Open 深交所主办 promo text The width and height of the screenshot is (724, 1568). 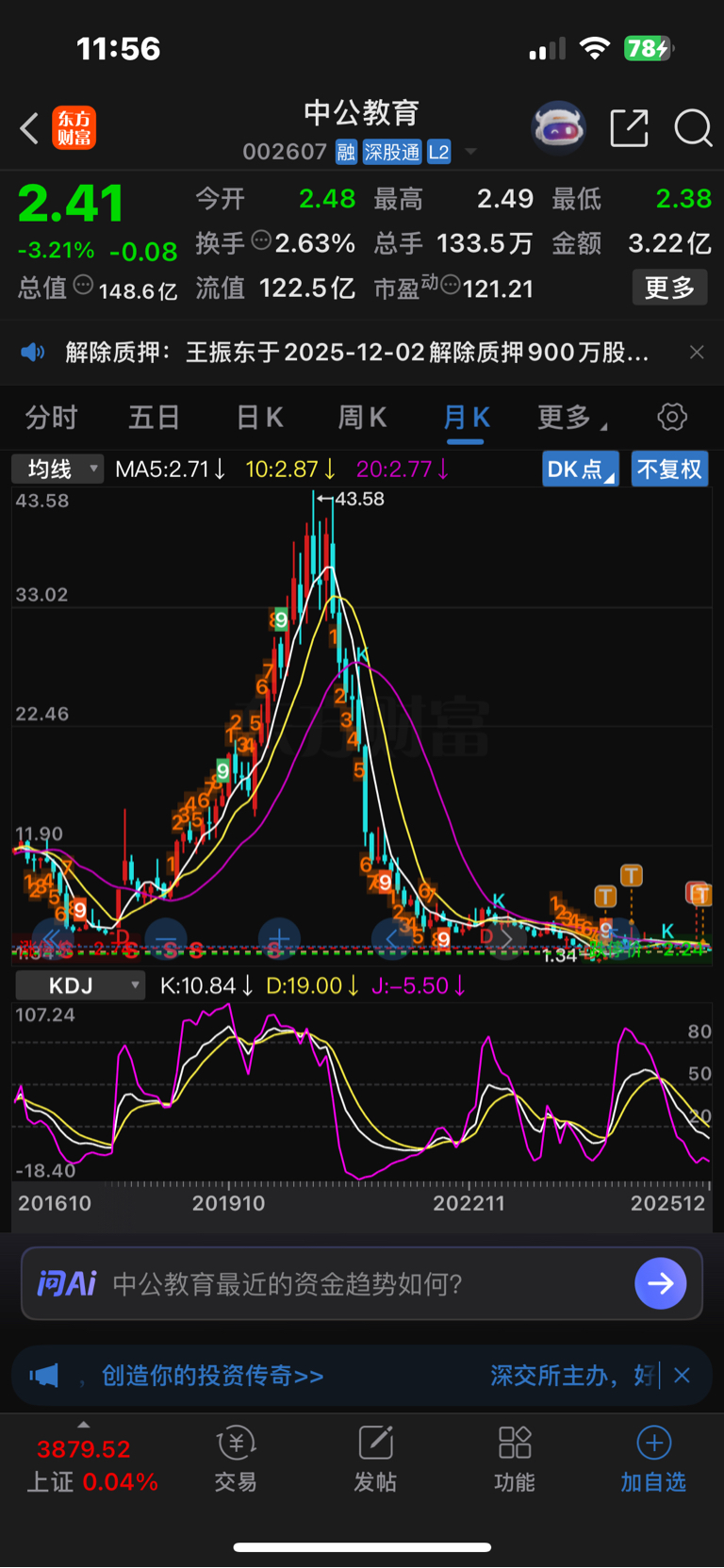571,1376
